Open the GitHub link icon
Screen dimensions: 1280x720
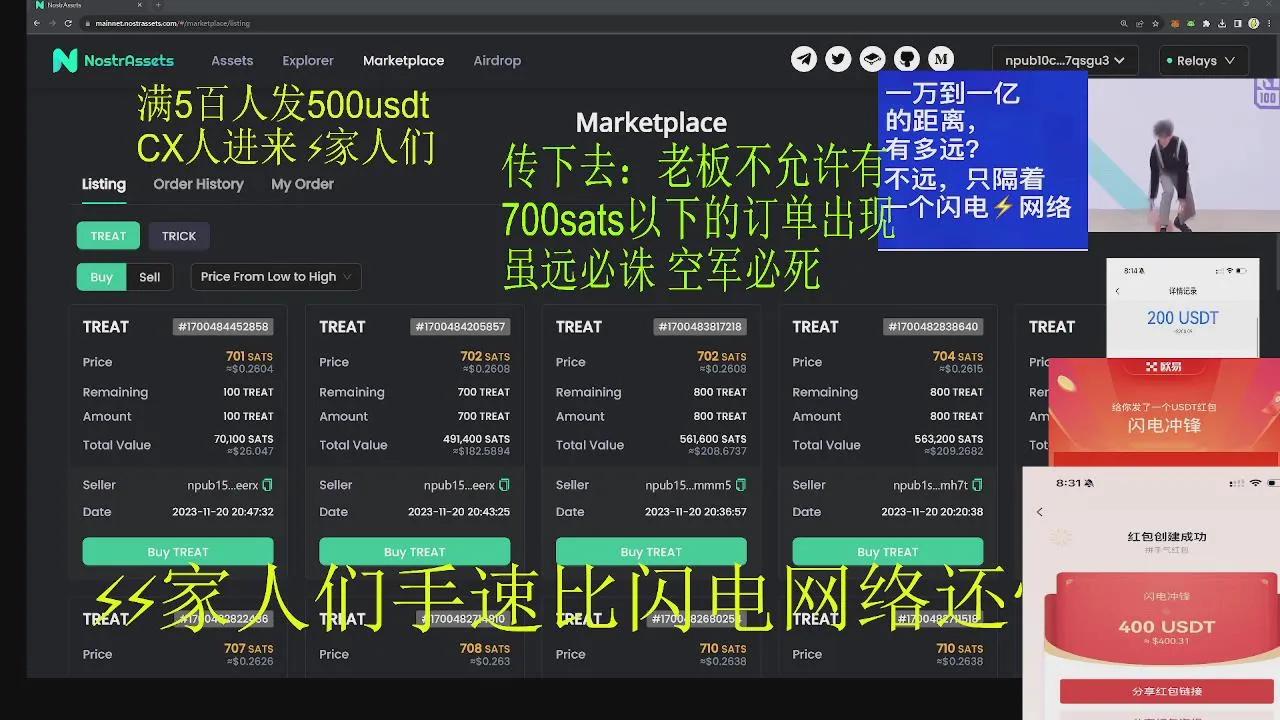[906, 60]
